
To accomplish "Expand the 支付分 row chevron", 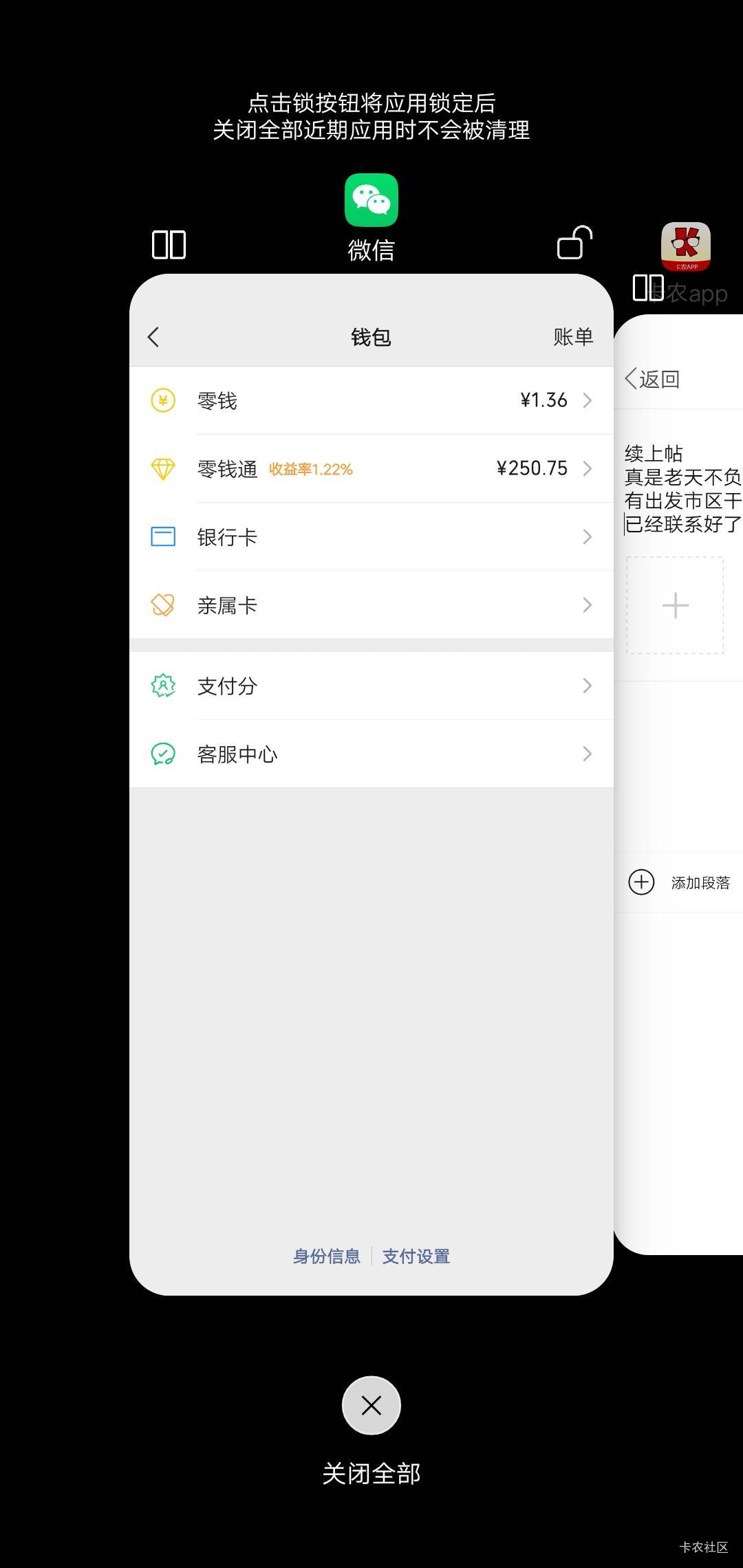I will [588, 686].
